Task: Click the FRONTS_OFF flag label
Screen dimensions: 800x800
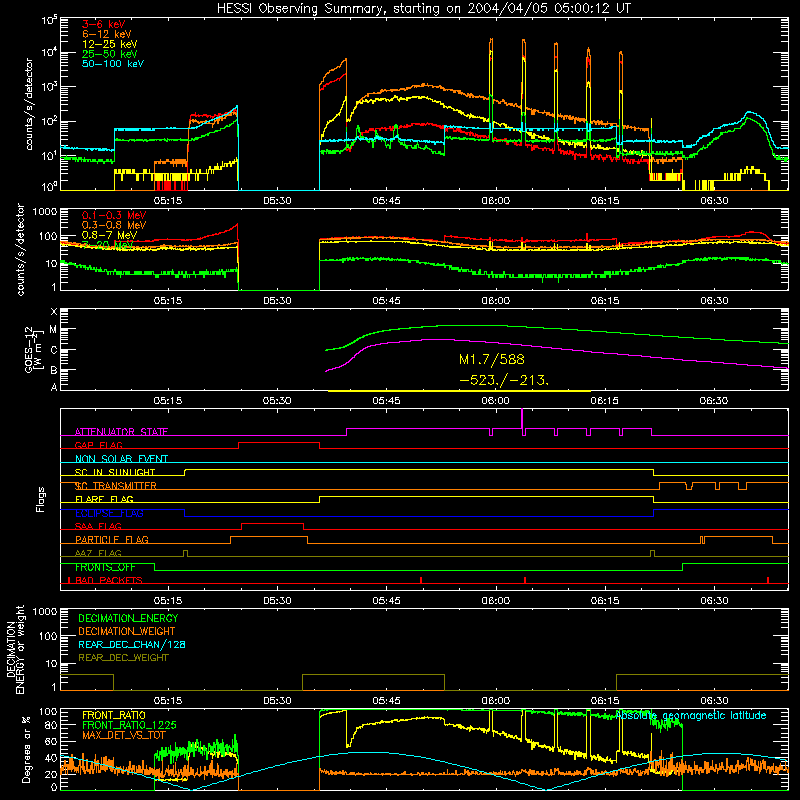Action: click(105, 567)
